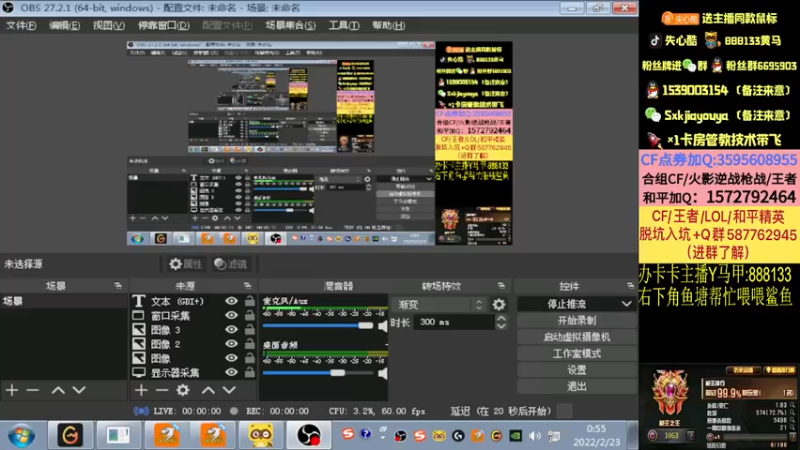Open the 工具(T) menu
Image resolution: width=800 pixels, height=450 pixels.
[x=344, y=26]
